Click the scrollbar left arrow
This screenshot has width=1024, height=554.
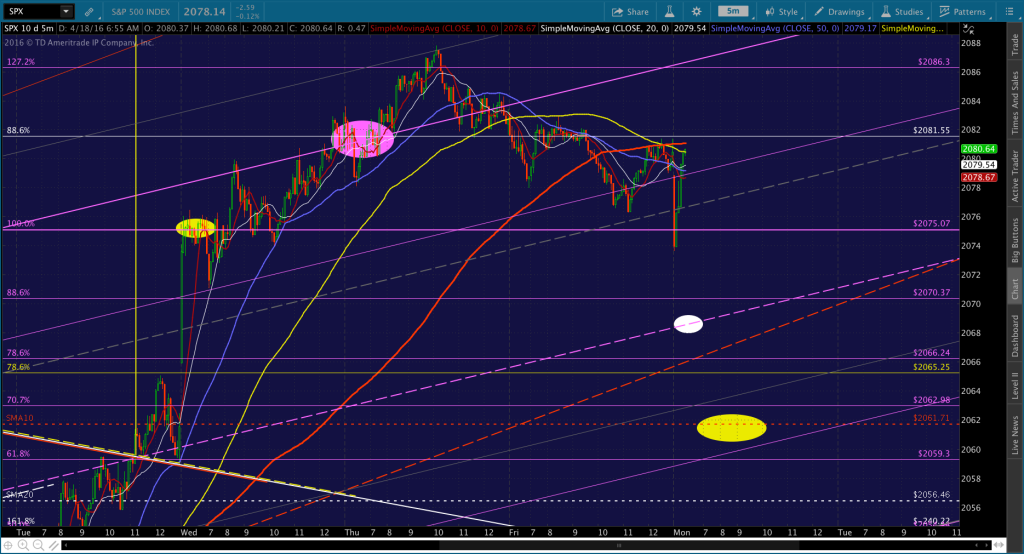point(66,545)
